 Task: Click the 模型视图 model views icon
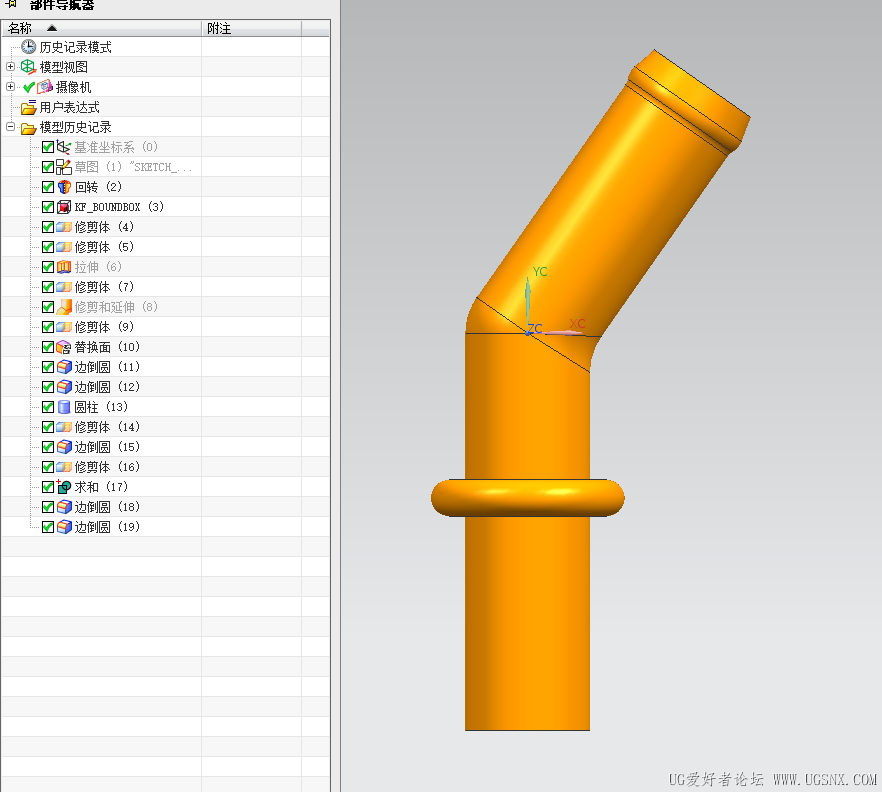(28, 67)
